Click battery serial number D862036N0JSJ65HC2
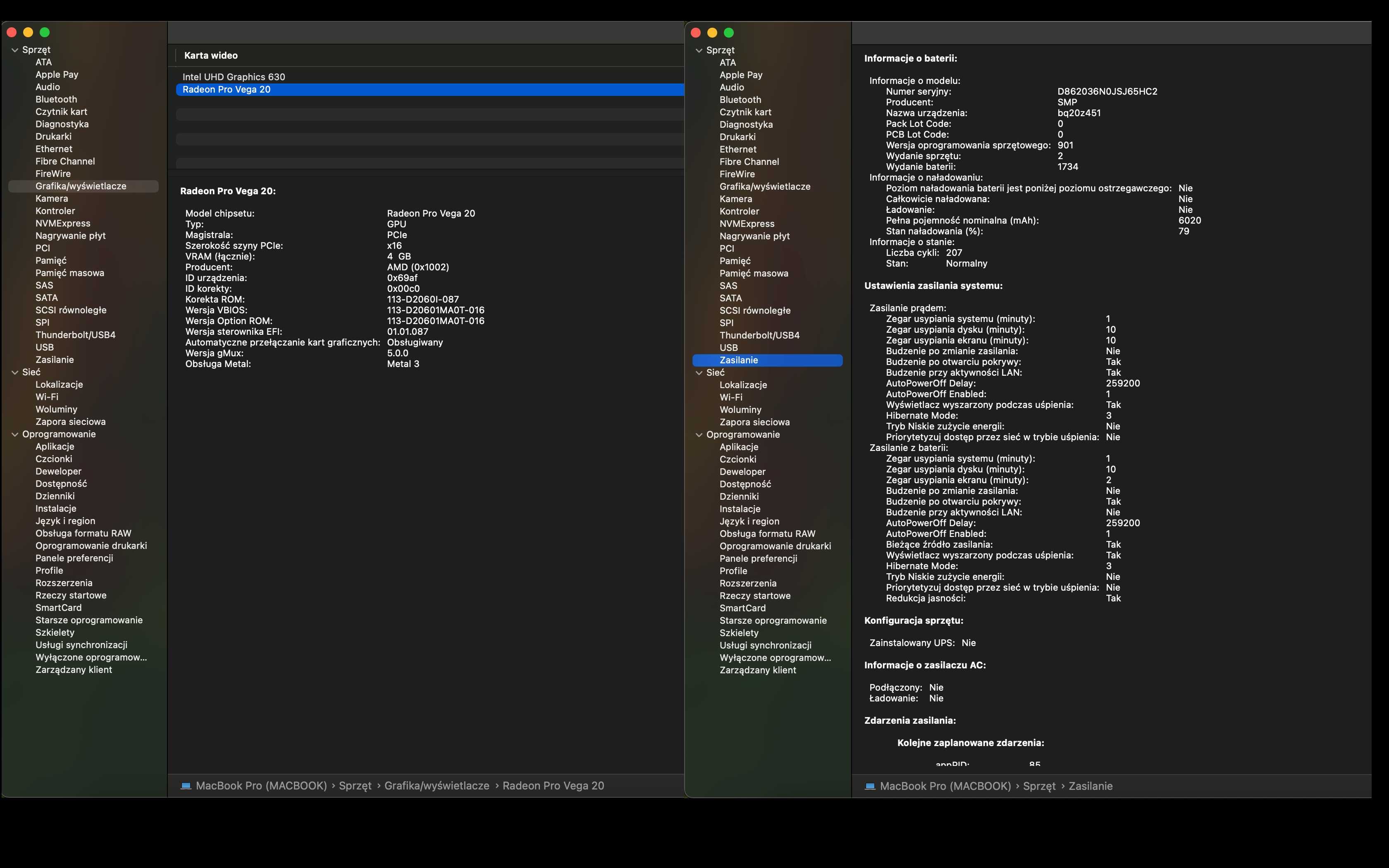This screenshot has width=1389, height=868. pyautogui.click(x=1107, y=91)
